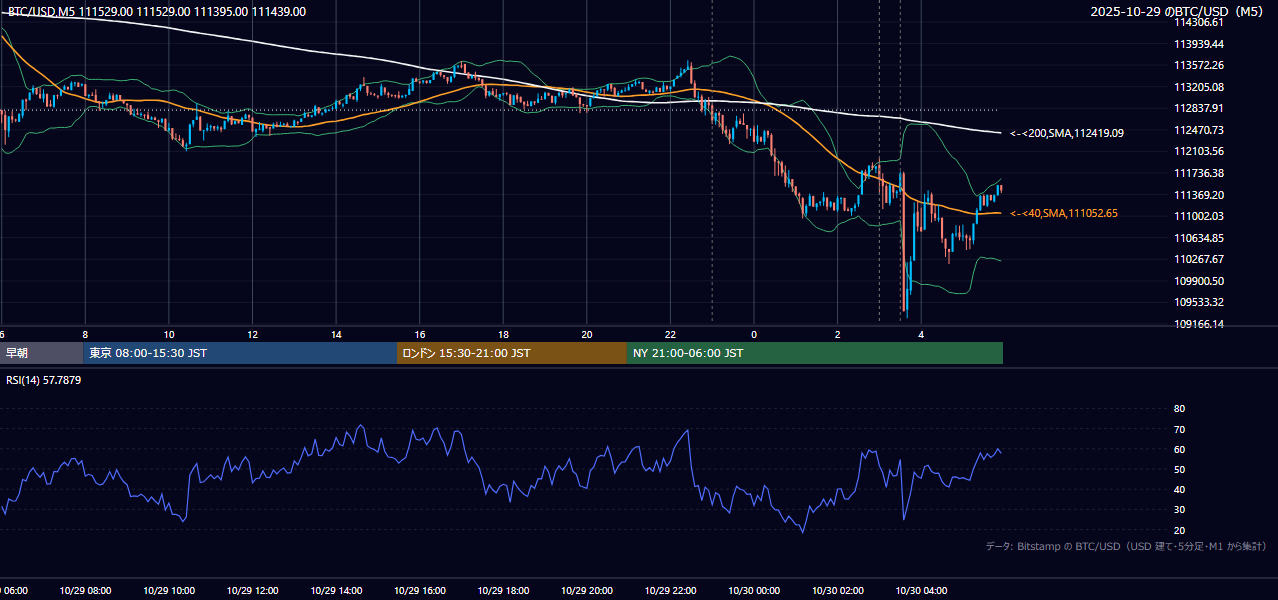Click RSI scale value 20

[x=1179, y=530]
